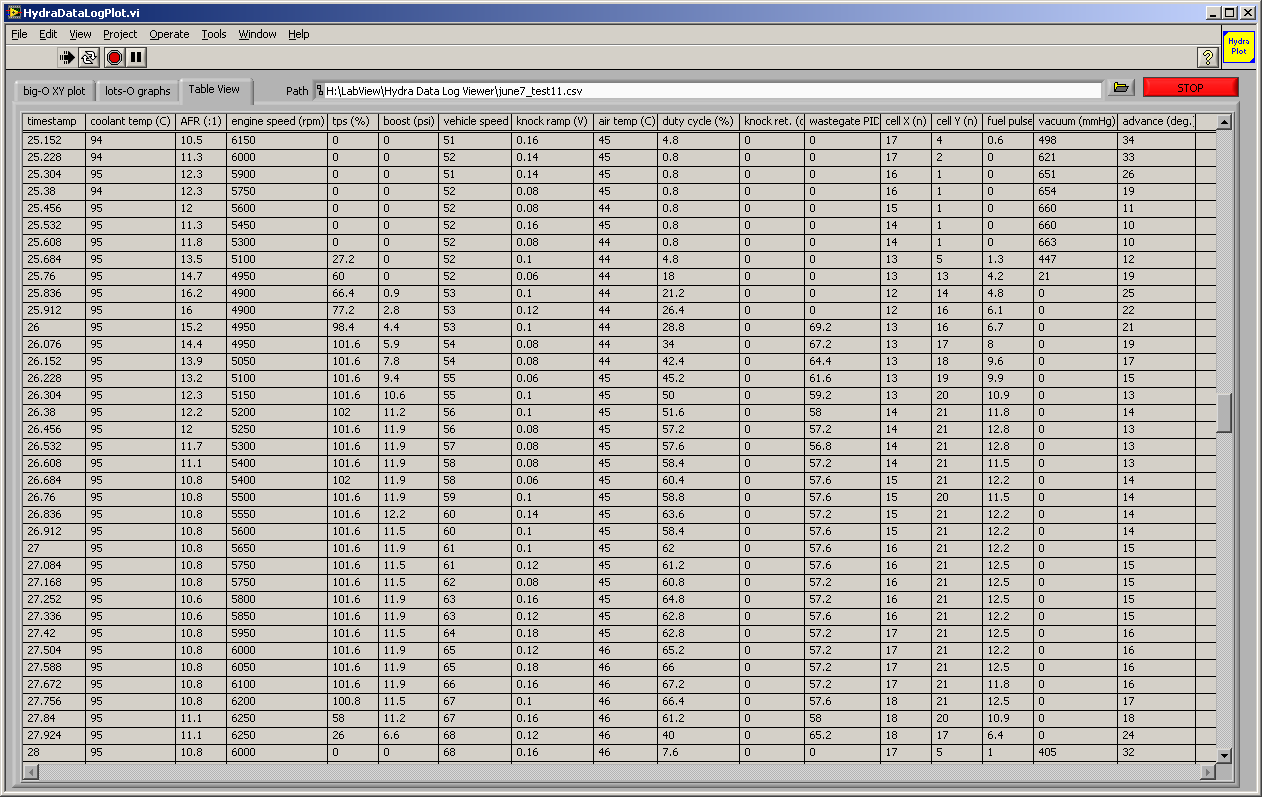Open the Window menu
The image size is (1262, 797).
point(257,34)
